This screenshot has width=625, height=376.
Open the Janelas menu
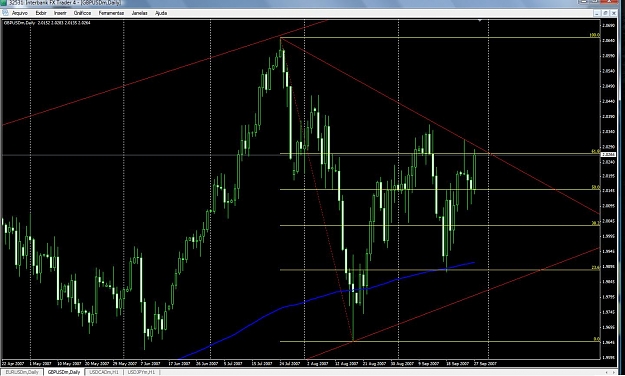click(140, 13)
